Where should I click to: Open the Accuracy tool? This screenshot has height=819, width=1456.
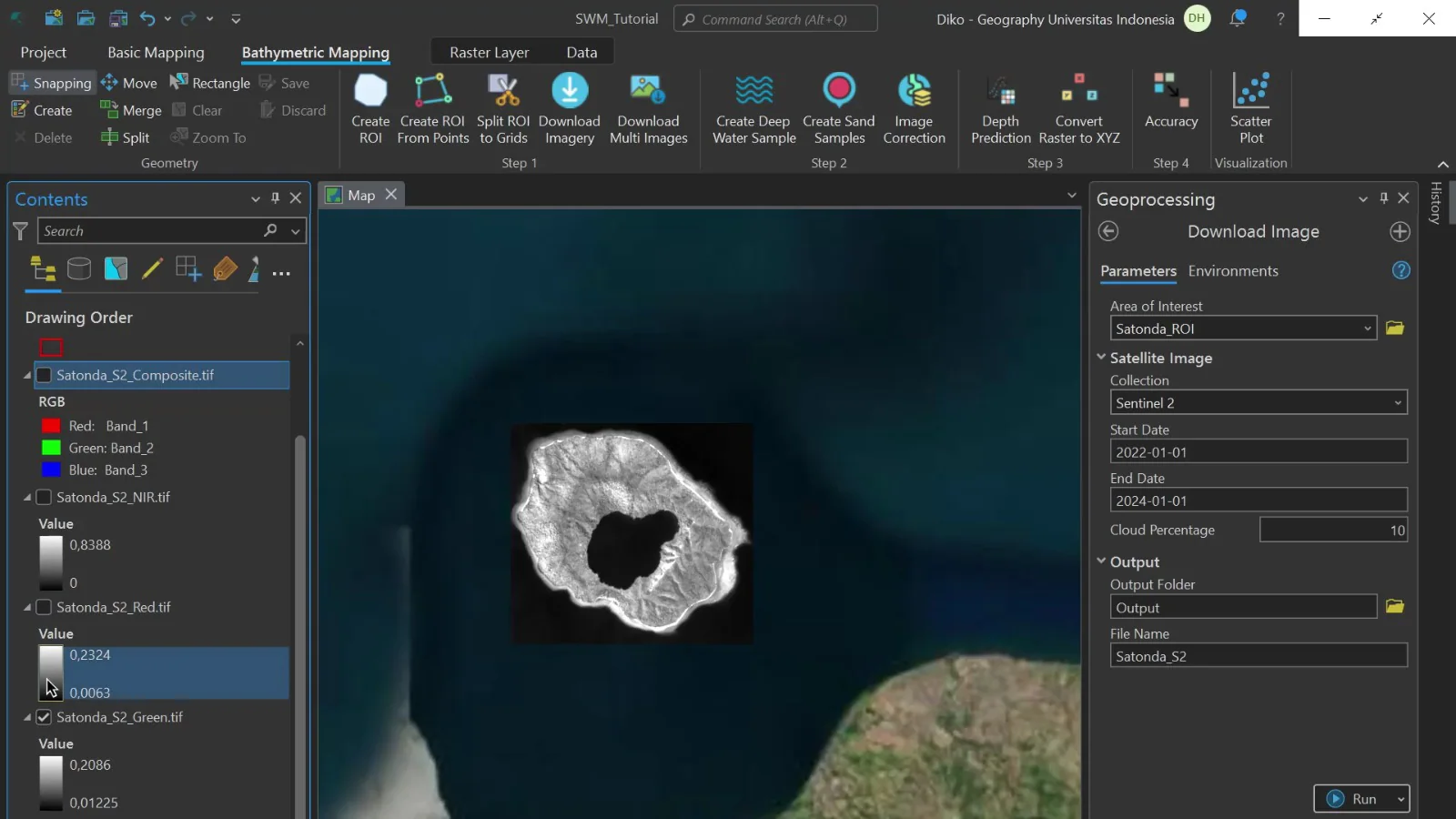[x=1171, y=102]
